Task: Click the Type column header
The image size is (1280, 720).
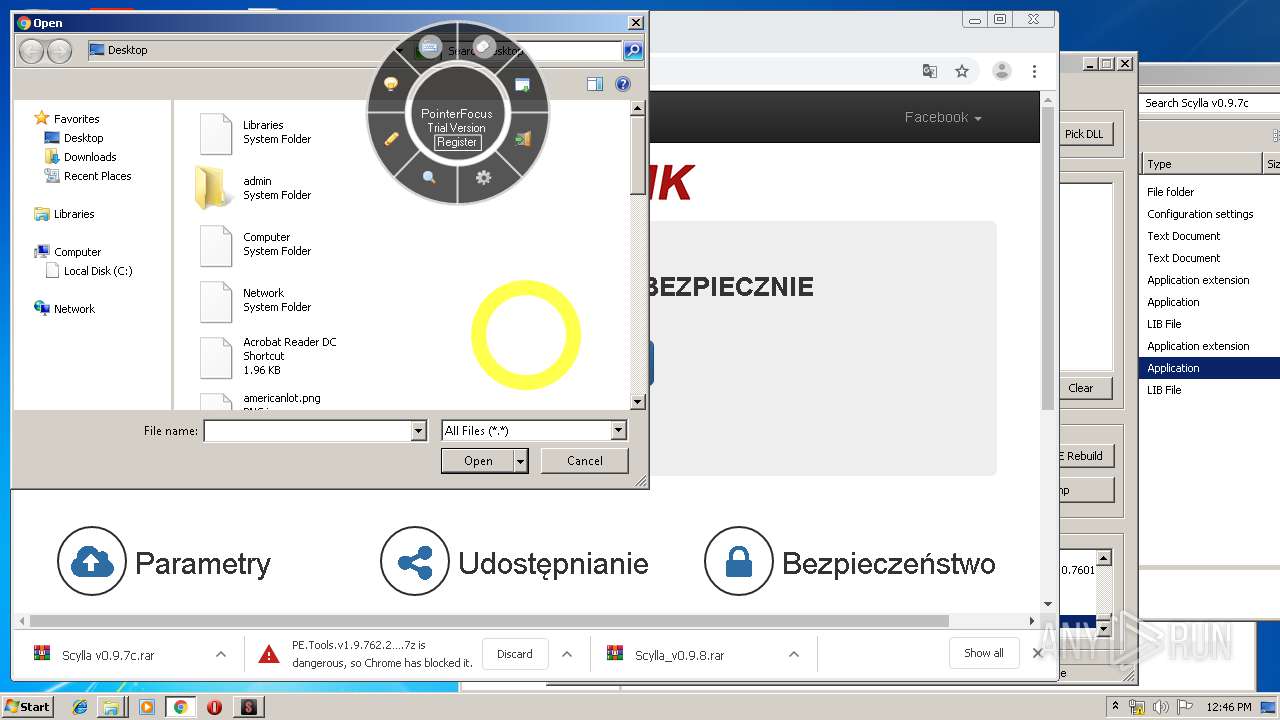Action: tap(1202, 164)
